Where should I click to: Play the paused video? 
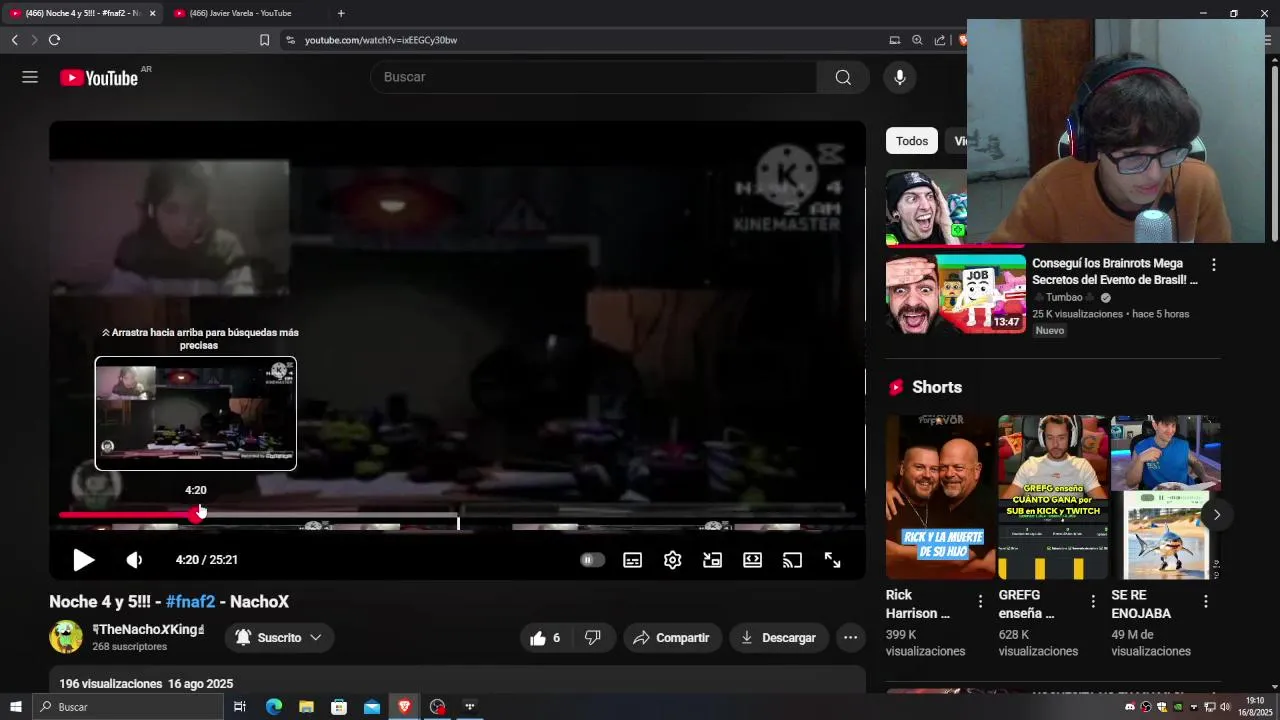84,560
